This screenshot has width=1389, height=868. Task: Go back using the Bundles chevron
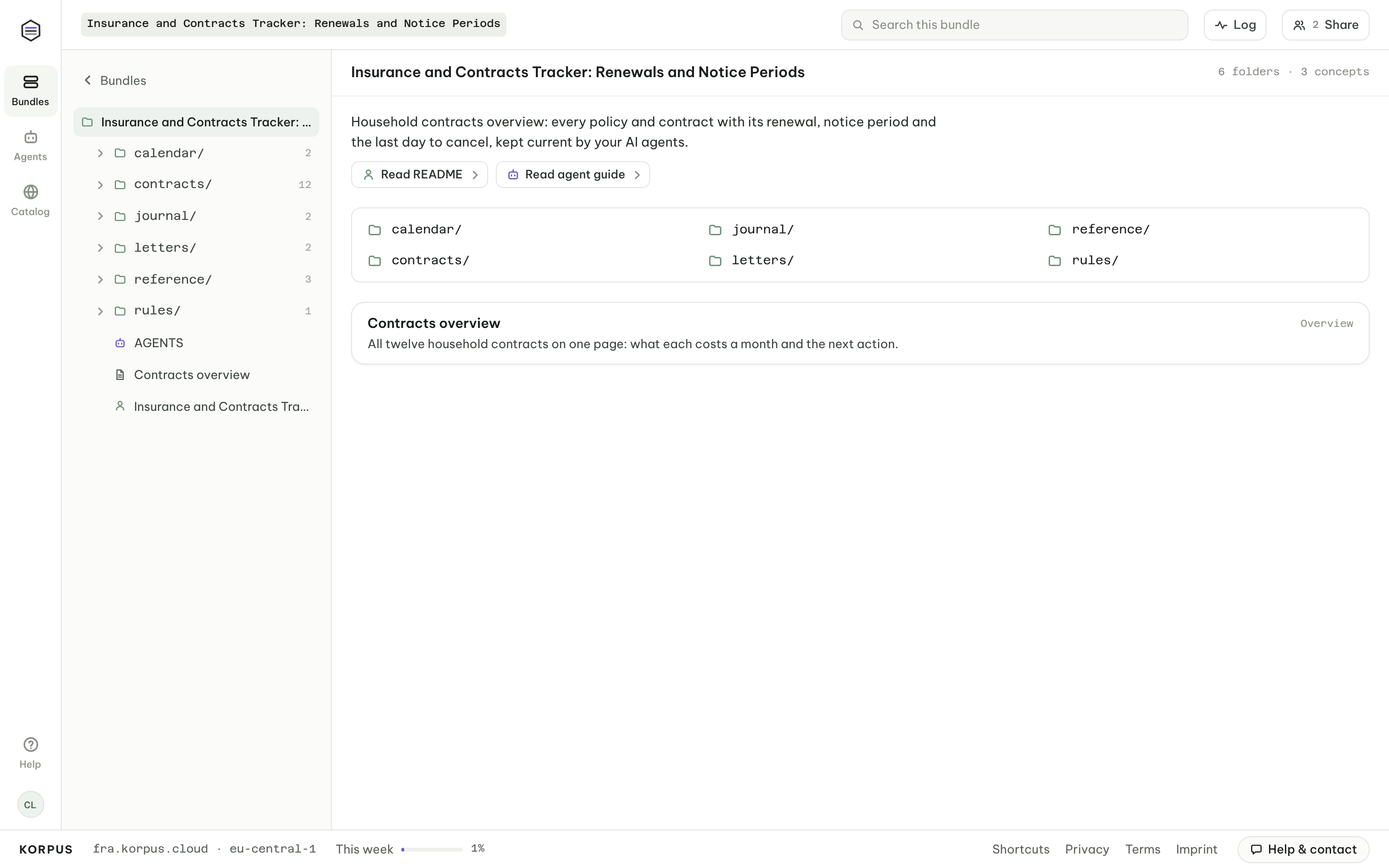[x=88, y=80]
